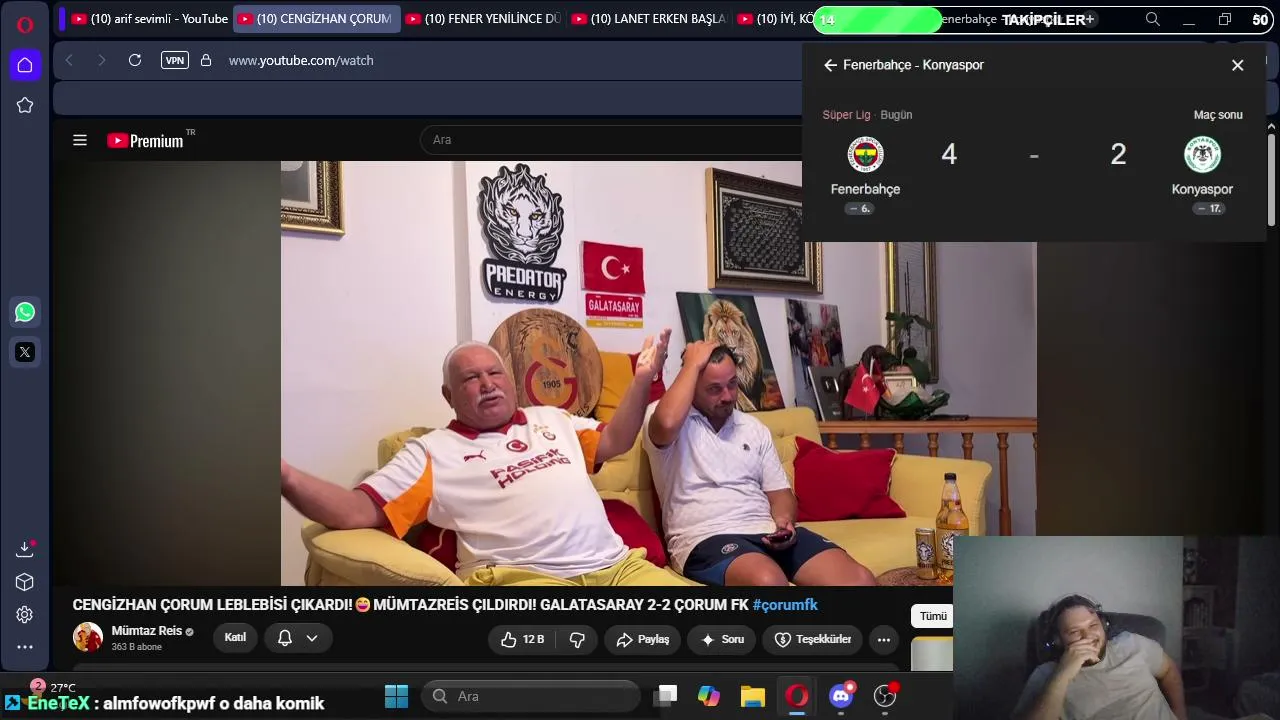Open the #çorumfk hashtag link
Viewport: 1280px width, 720px height.
785,605
